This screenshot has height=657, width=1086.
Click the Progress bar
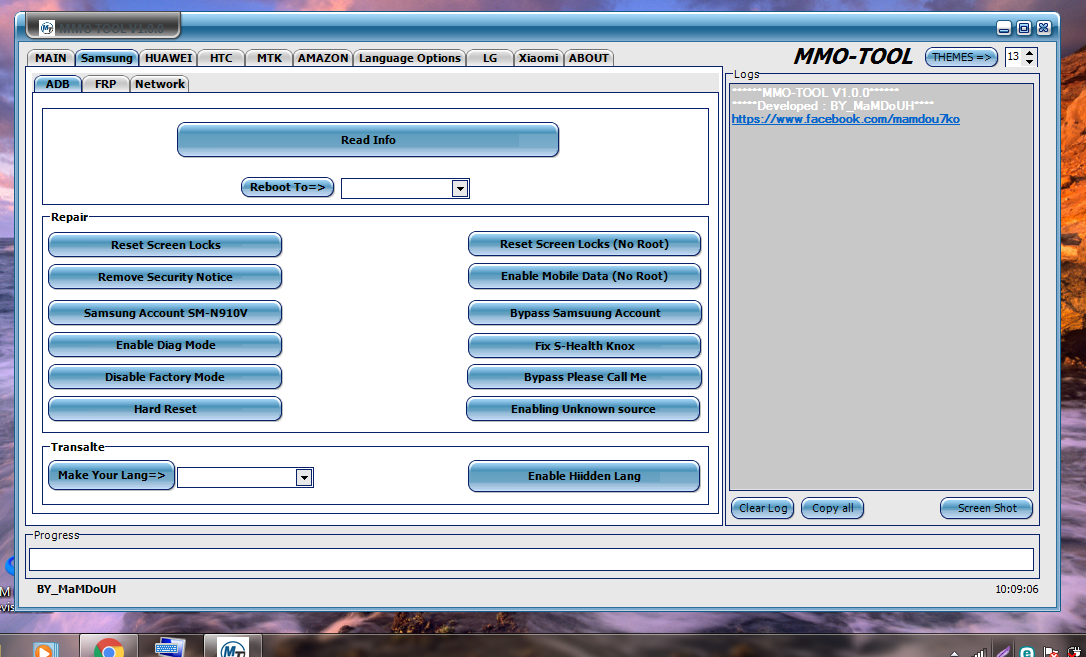(531, 559)
